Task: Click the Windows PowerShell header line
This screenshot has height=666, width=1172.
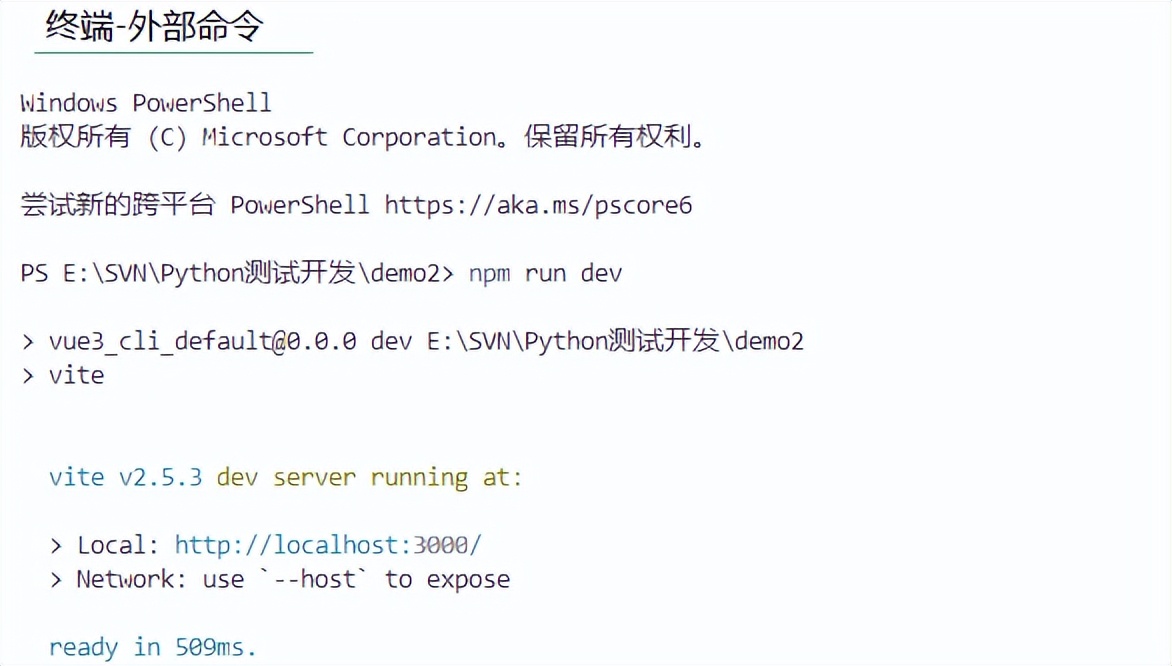Action: pos(146,102)
